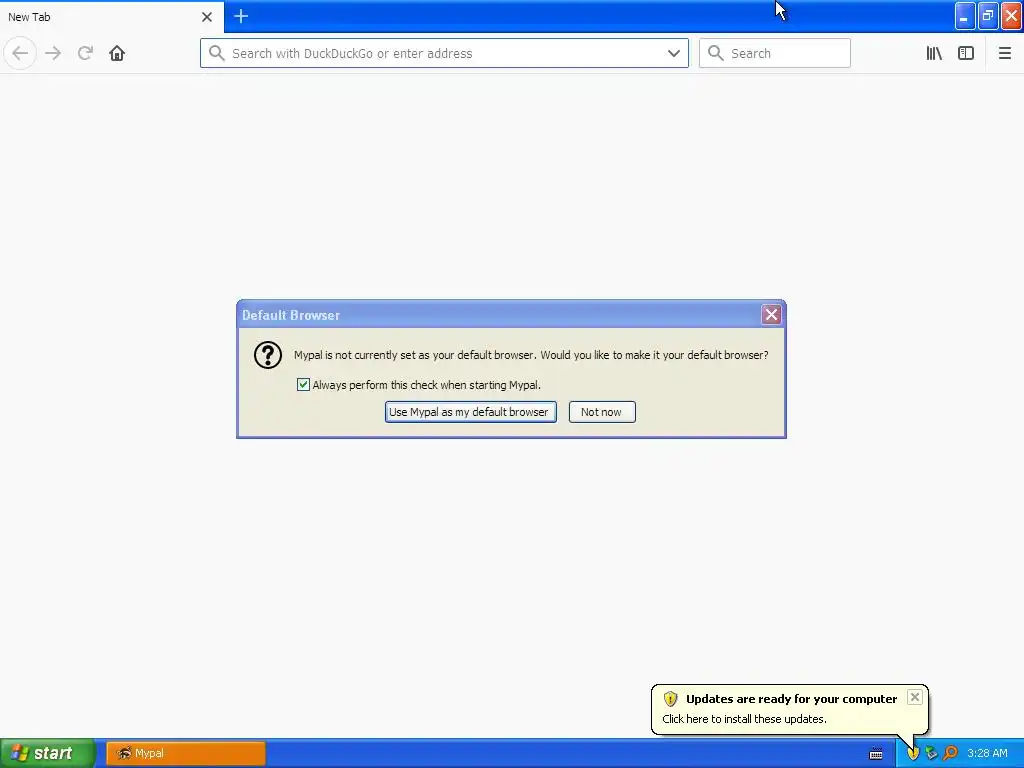The width and height of the screenshot is (1024, 768).
Task: Restore down the Mypal window
Action: click(988, 16)
